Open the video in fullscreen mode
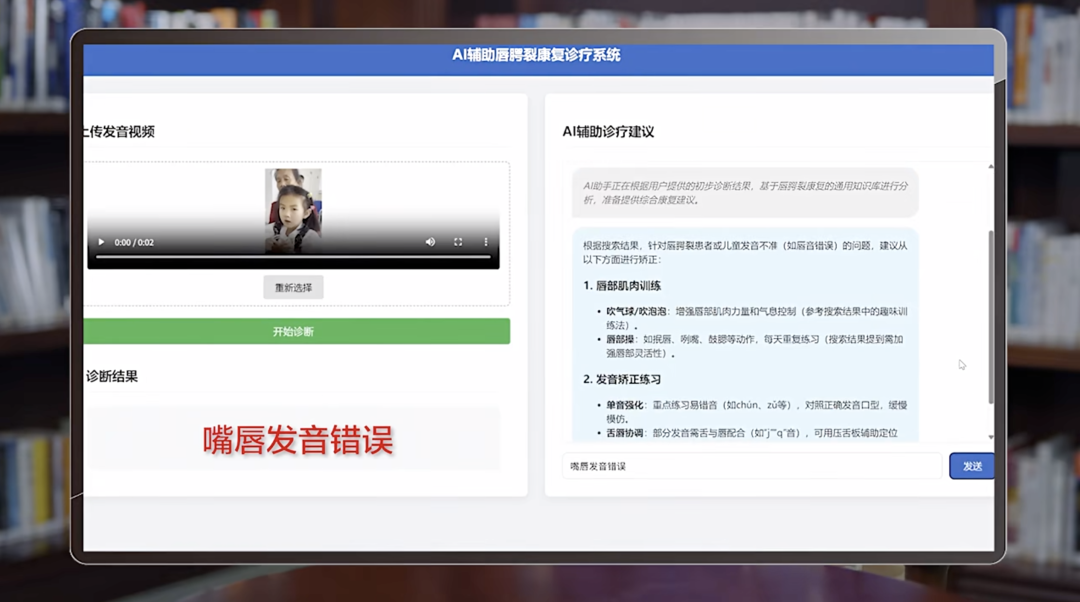The width and height of the screenshot is (1080, 602). point(458,242)
